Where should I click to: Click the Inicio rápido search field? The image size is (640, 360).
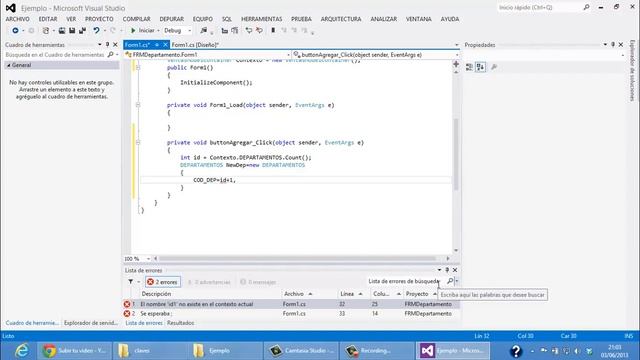pyautogui.click(x=539, y=7)
